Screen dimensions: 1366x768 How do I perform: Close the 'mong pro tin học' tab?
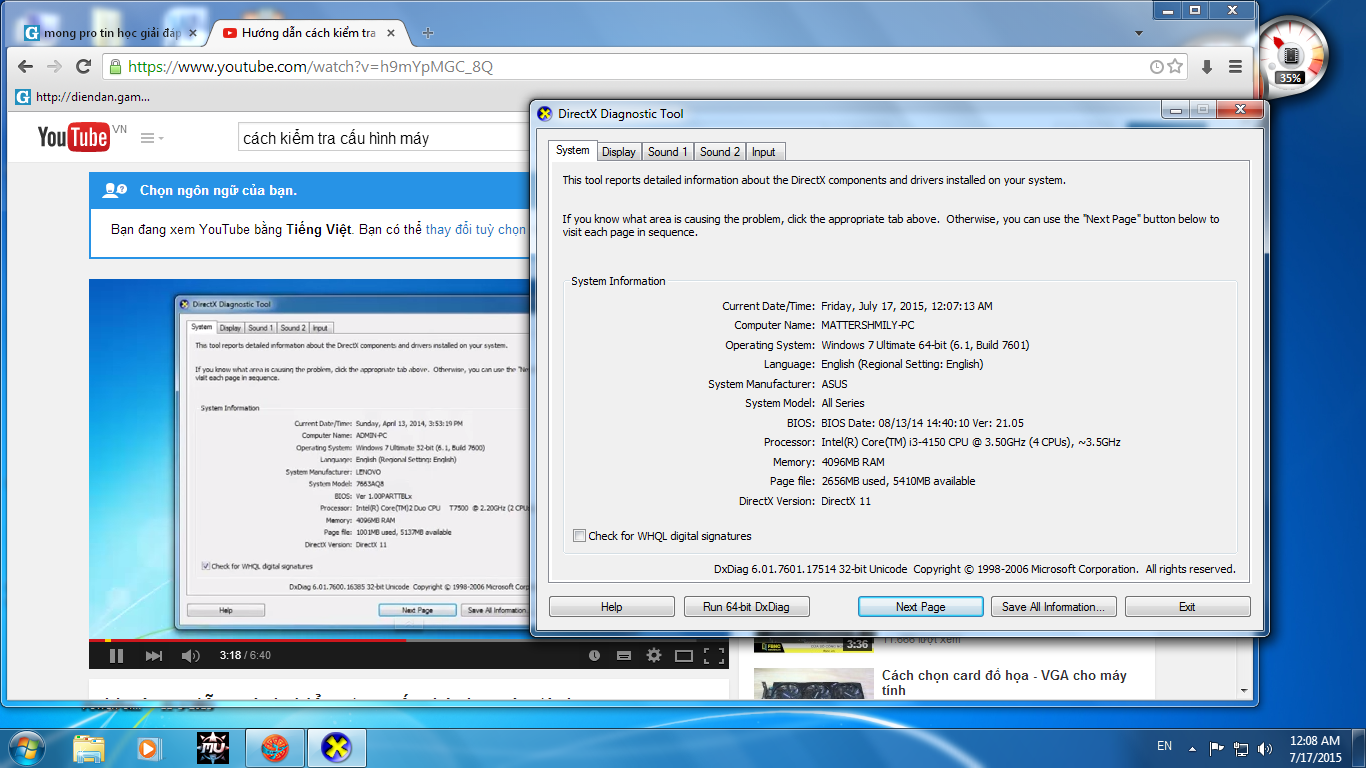[194, 33]
